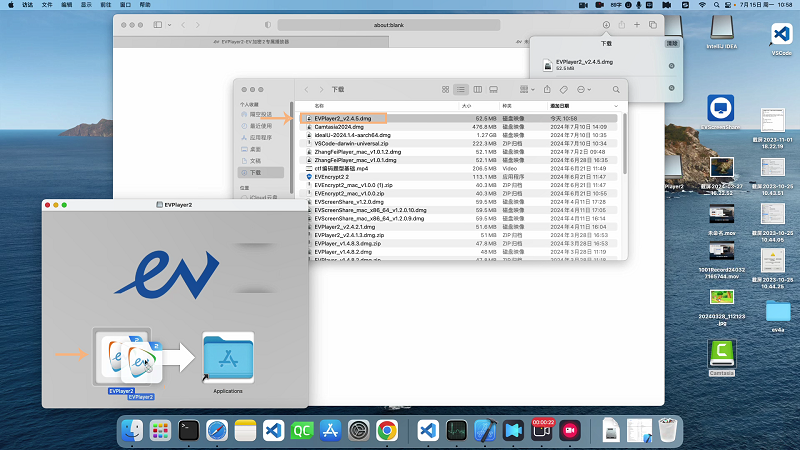Open Recents in Finder sidebar
The height and width of the screenshot is (450, 800).
tap(261, 126)
